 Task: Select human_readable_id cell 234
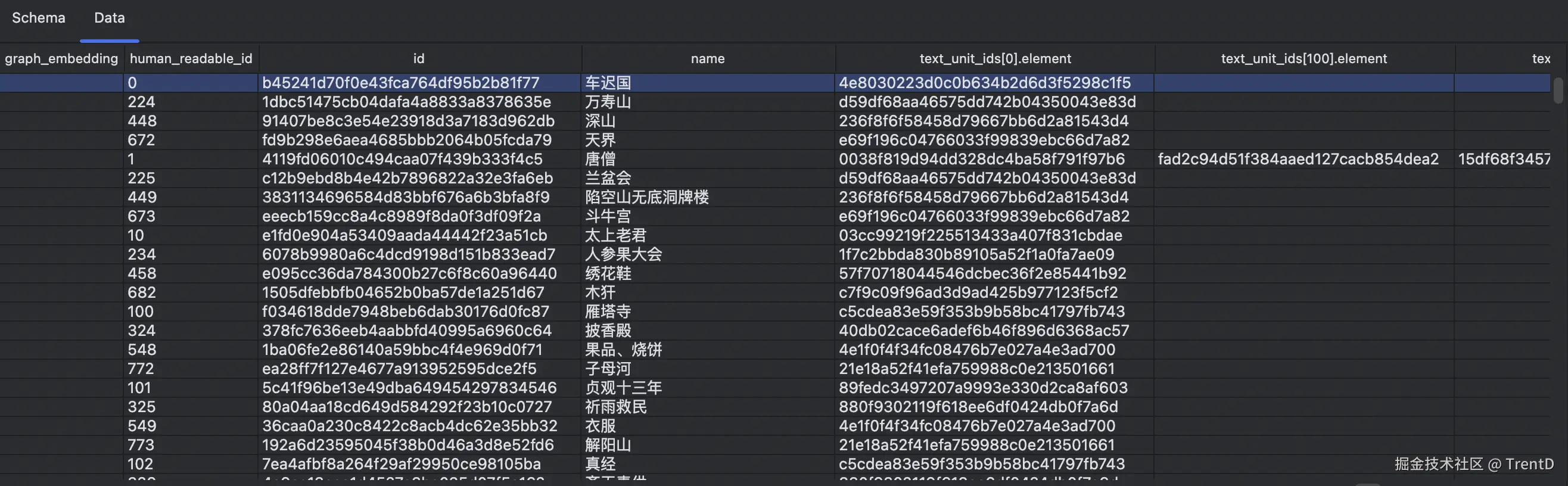pos(191,254)
